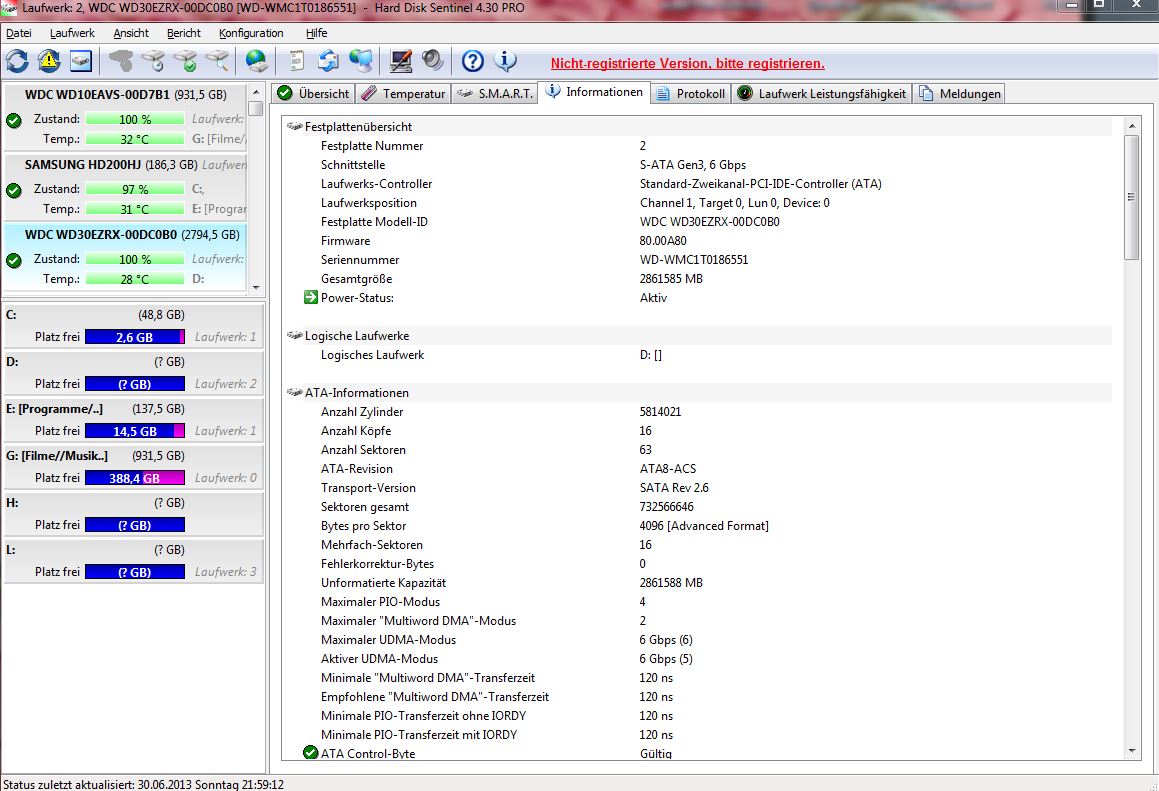Click the globe with disk toolbar icon

[x=256, y=61]
